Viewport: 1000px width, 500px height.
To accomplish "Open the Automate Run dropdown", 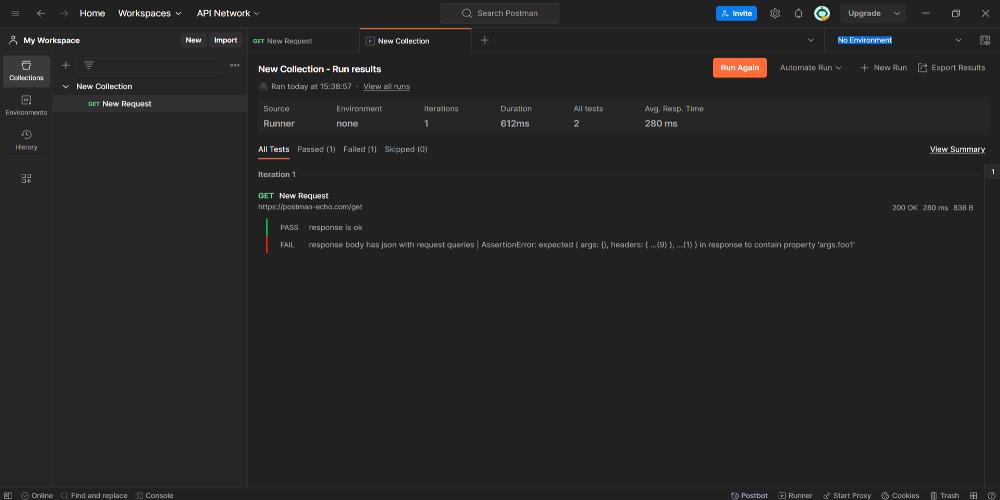I will click(811, 68).
